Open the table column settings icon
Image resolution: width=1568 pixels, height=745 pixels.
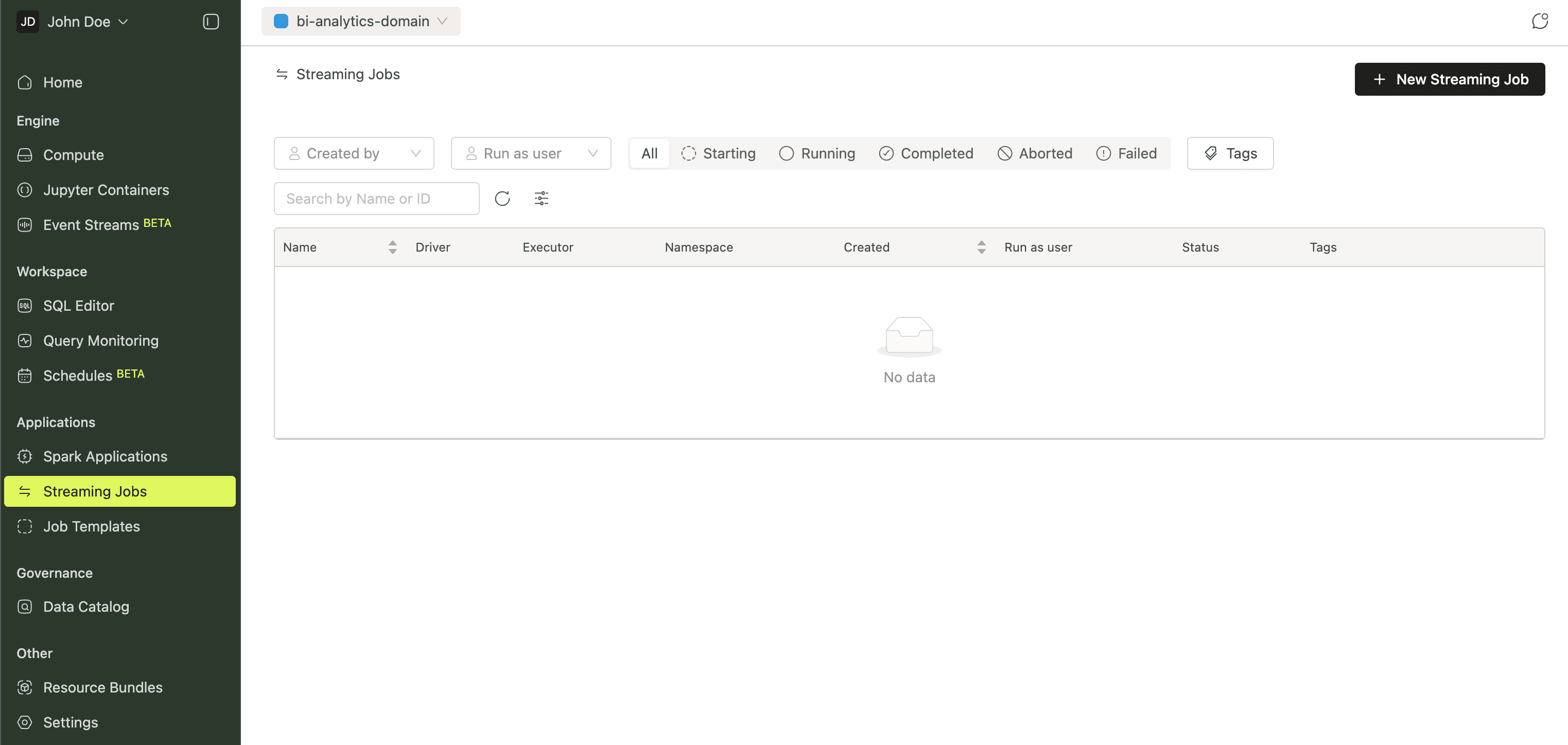pos(541,199)
